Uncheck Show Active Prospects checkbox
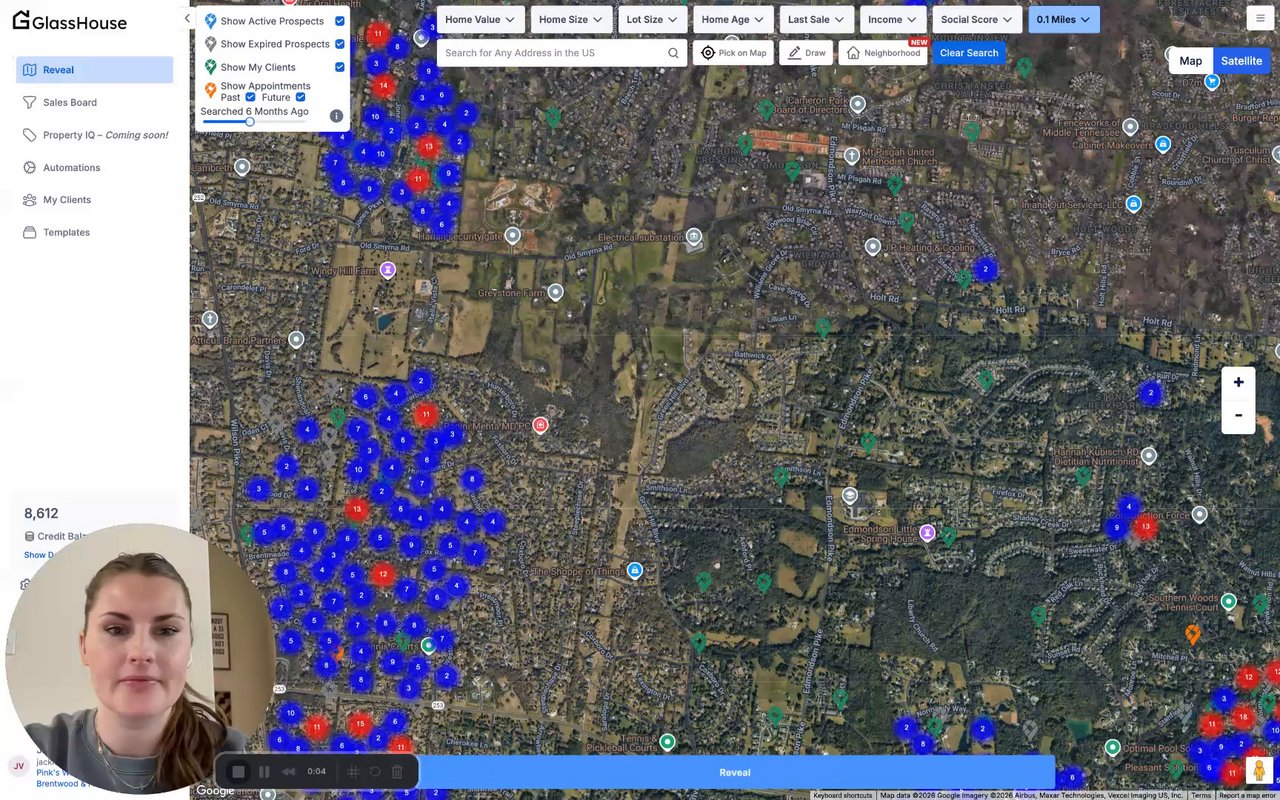The width and height of the screenshot is (1280, 800). coord(340,21)
